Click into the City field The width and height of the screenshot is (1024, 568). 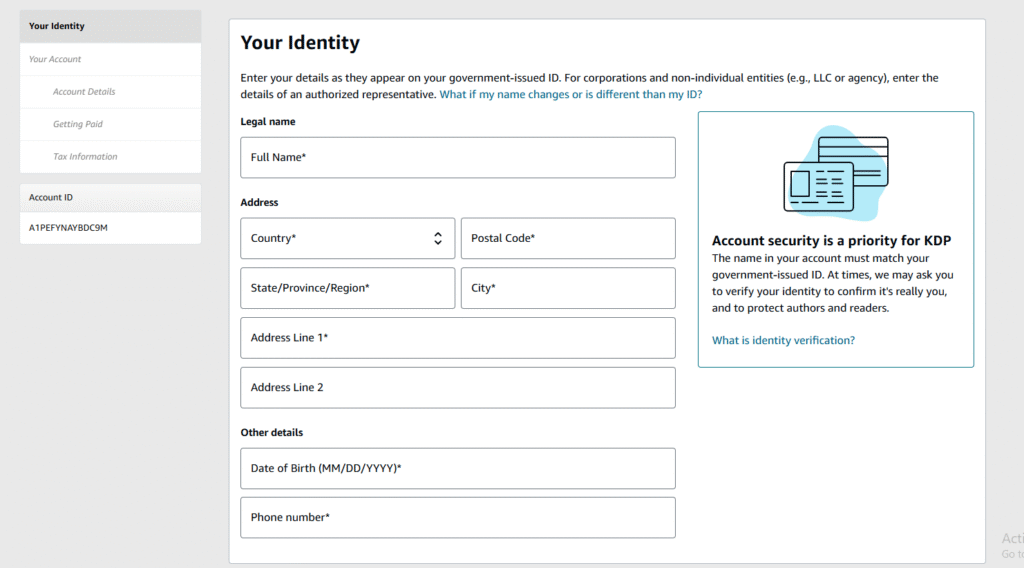(568, 288)
